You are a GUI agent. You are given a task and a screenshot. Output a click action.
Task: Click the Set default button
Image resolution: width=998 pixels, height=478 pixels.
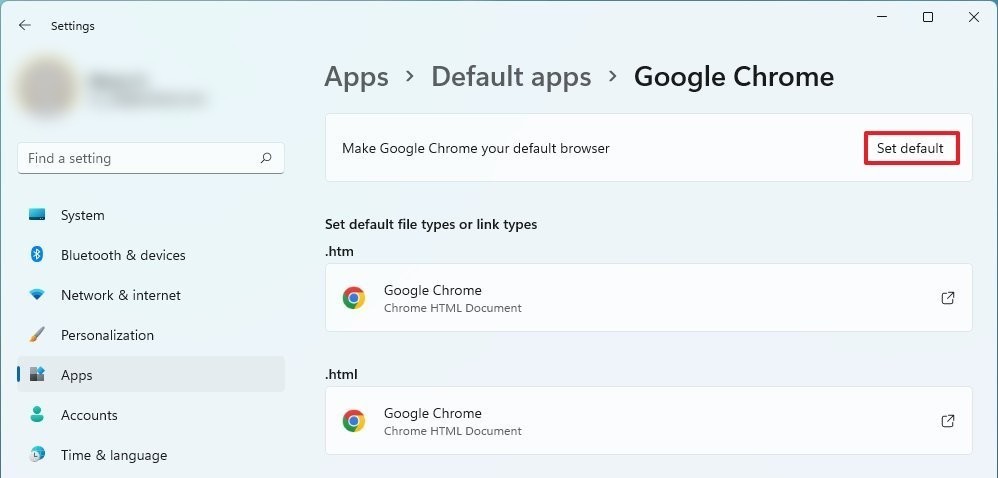[x=911, y=148]
